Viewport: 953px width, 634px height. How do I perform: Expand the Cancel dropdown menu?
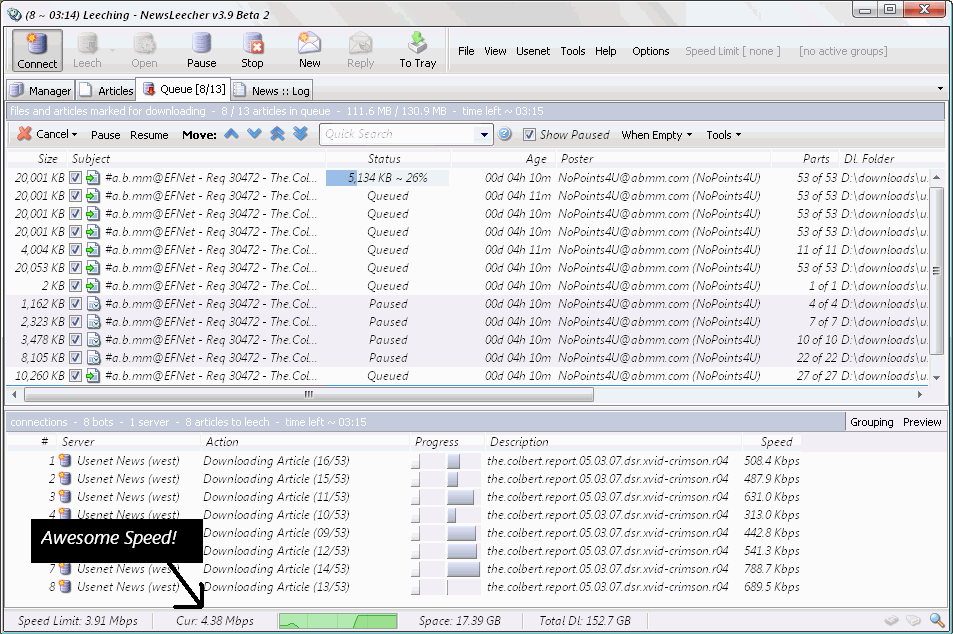click(x=75, y=135)
